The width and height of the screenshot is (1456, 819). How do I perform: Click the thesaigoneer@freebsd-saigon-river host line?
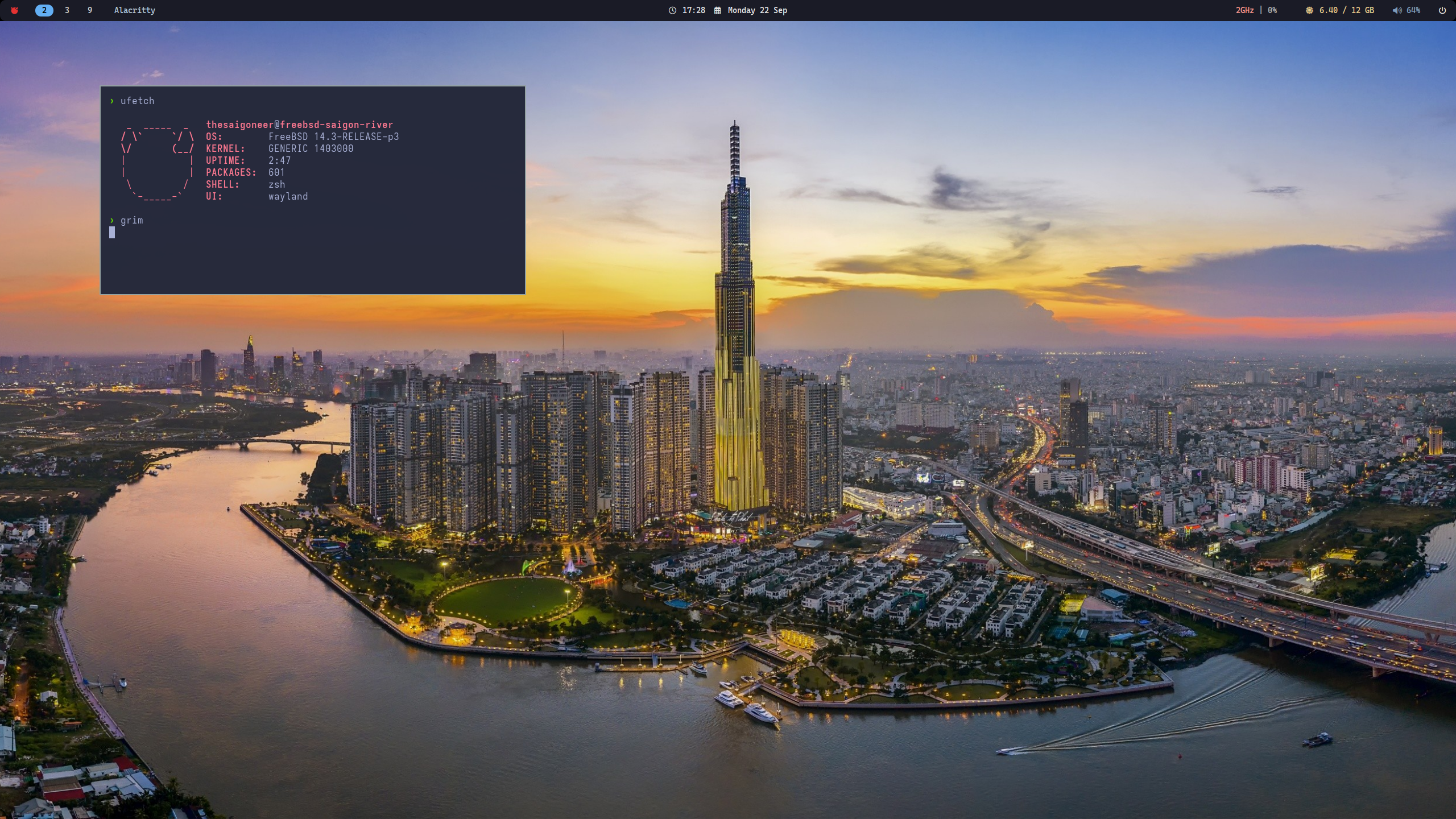tap(299, 125)
